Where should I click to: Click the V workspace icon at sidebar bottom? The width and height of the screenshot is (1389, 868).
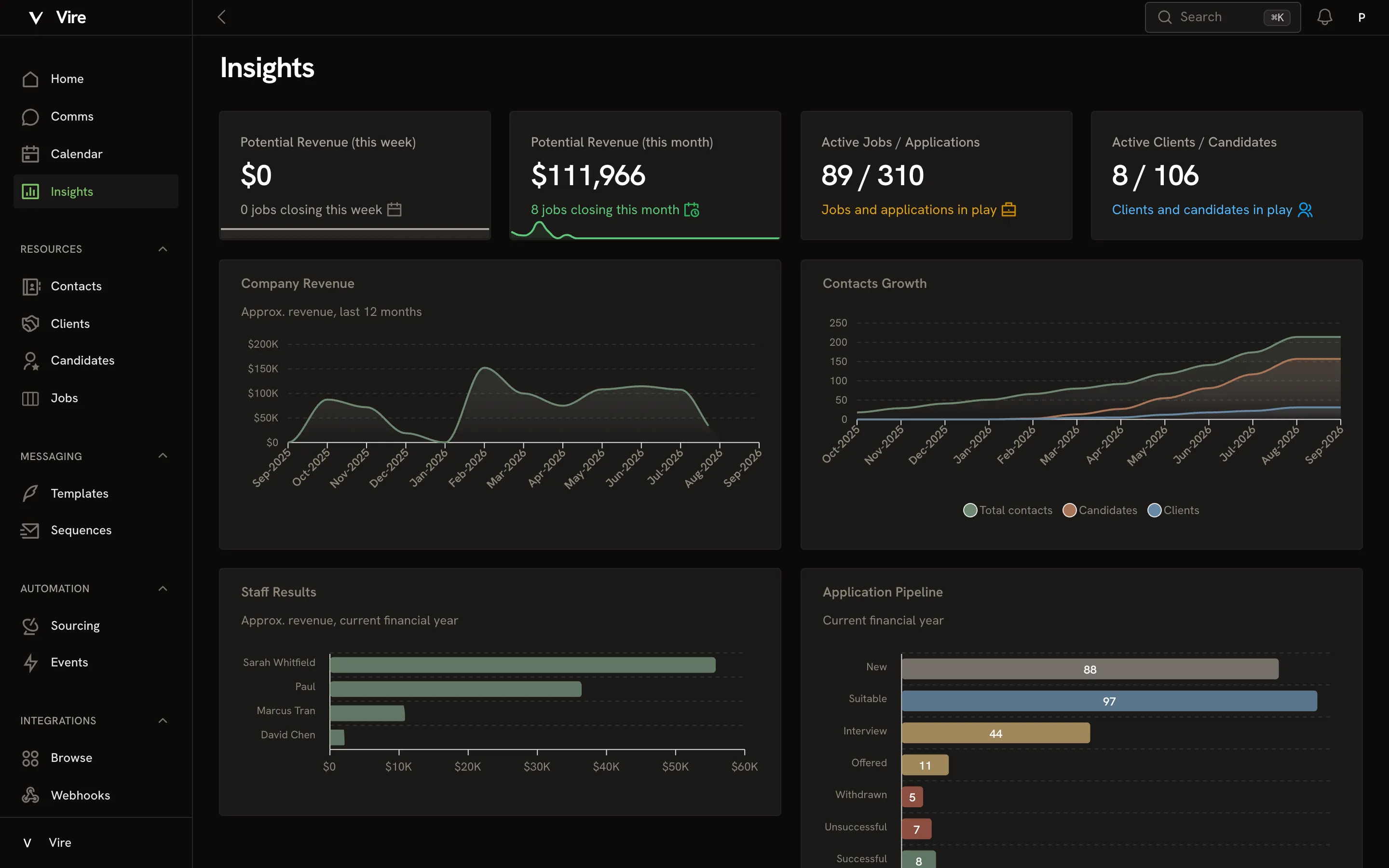(27, 843)
